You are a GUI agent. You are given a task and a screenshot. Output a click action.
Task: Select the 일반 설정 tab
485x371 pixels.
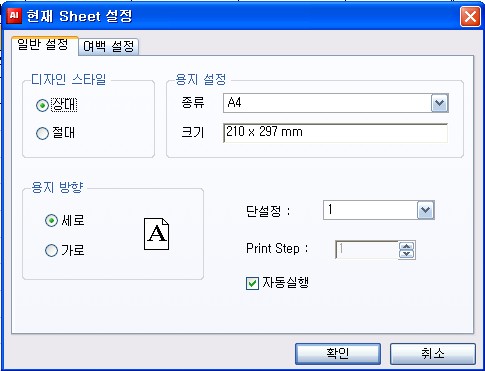click(x=44, y=44)
